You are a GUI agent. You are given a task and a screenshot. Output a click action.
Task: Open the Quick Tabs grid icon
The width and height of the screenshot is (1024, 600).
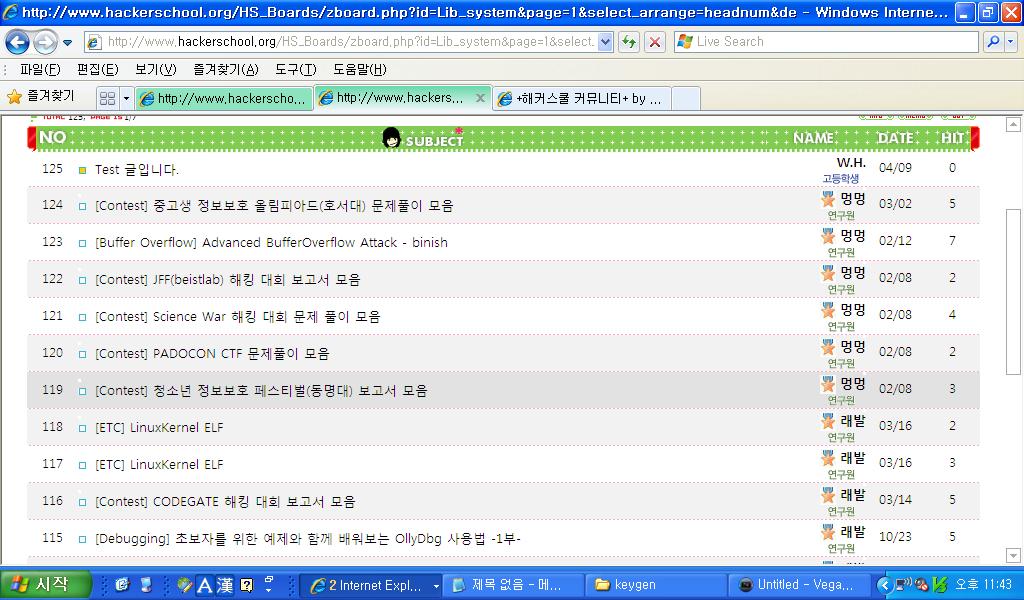[107, 98]
